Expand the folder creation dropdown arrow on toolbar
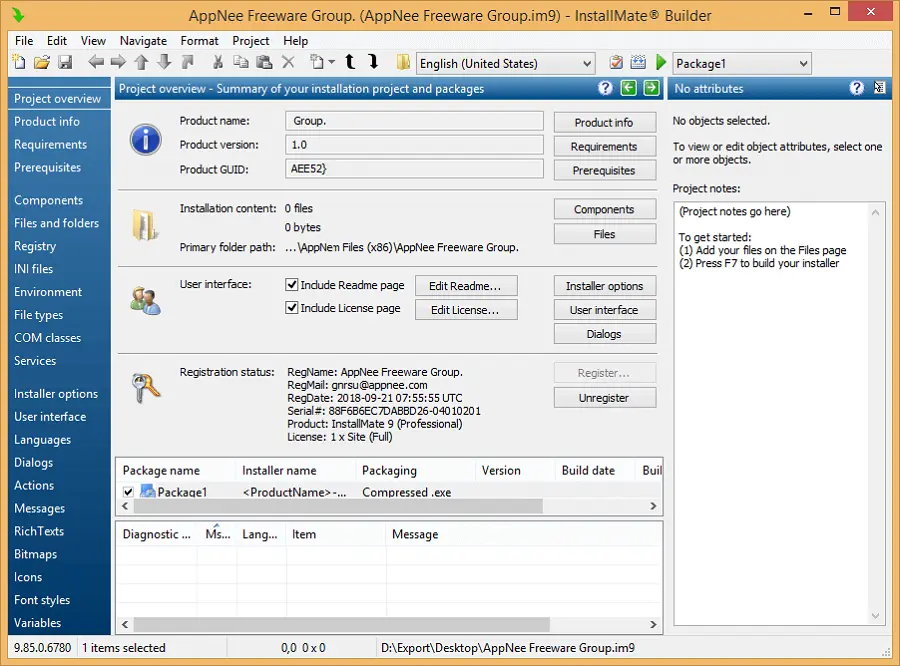The height and width of the screenshot is (666, 900). [330, 62]
